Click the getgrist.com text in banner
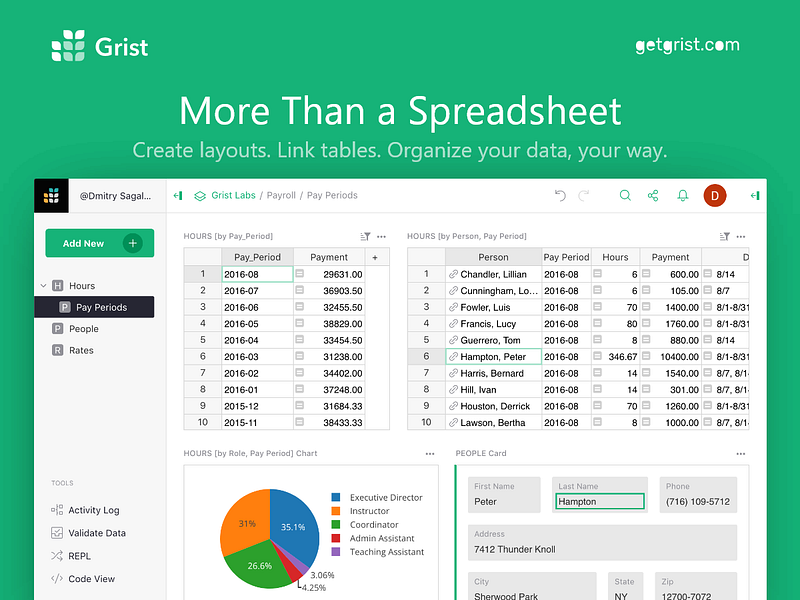Screen dimensions: 800x600 [x=687, y=45]
